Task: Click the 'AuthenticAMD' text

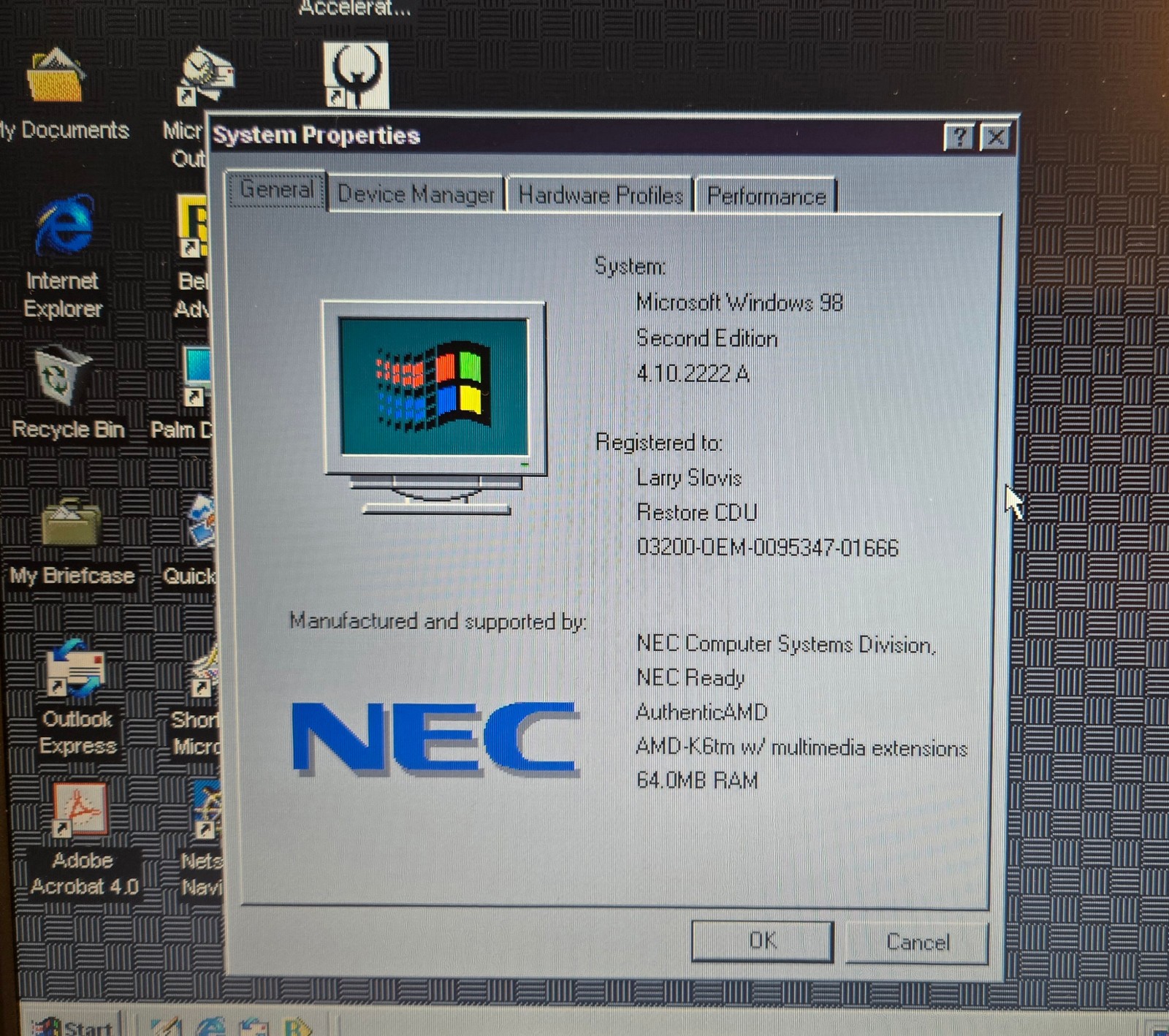Action: pos(702,712)
